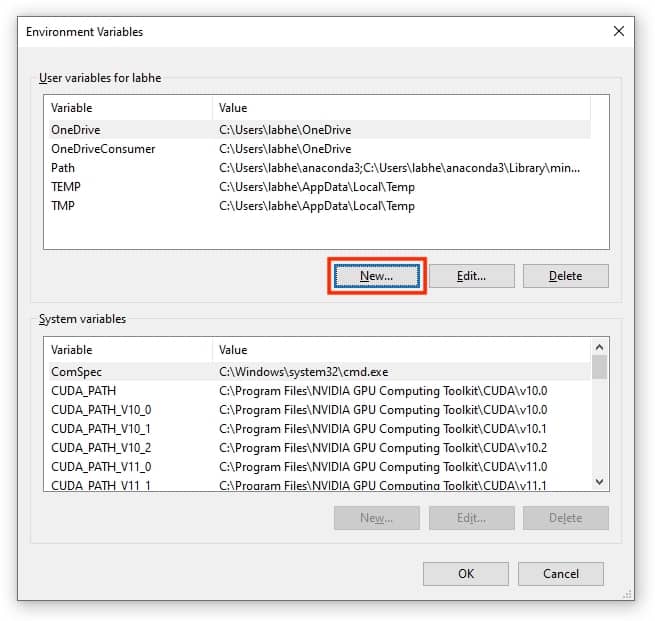Click the CUDA\v10.1 value cell

coord(383,429)
